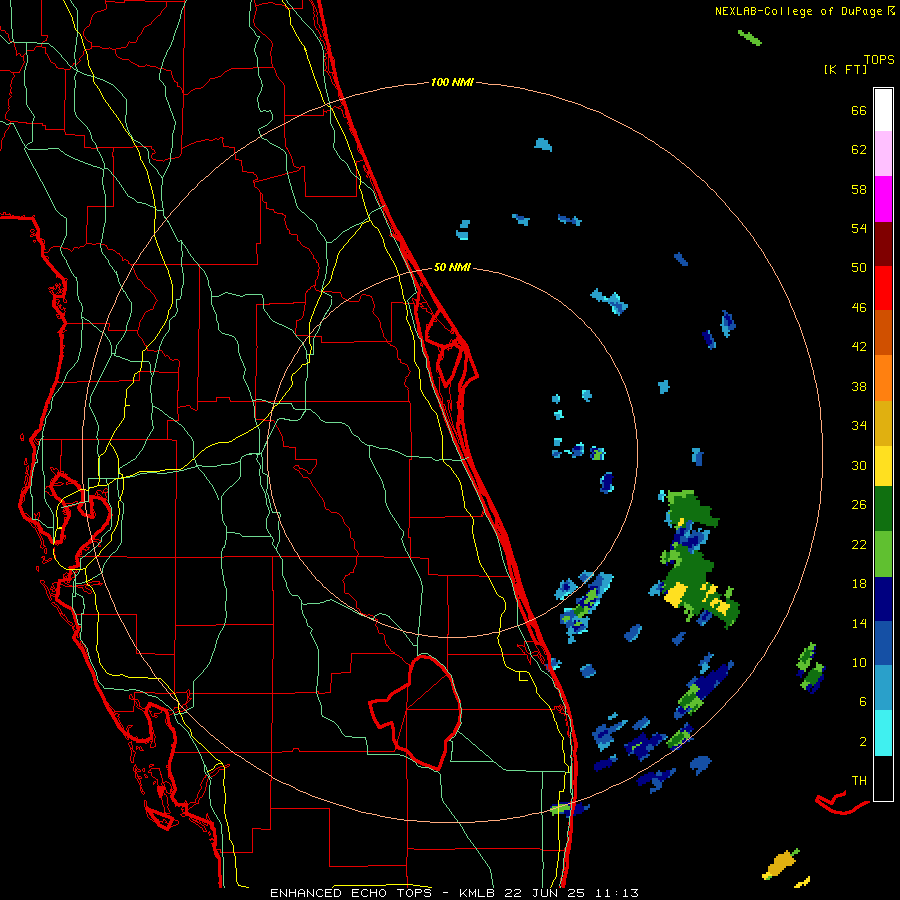The image size is (900, 900).
Task: Click the '34' legend value
Action: coord(859,425)
